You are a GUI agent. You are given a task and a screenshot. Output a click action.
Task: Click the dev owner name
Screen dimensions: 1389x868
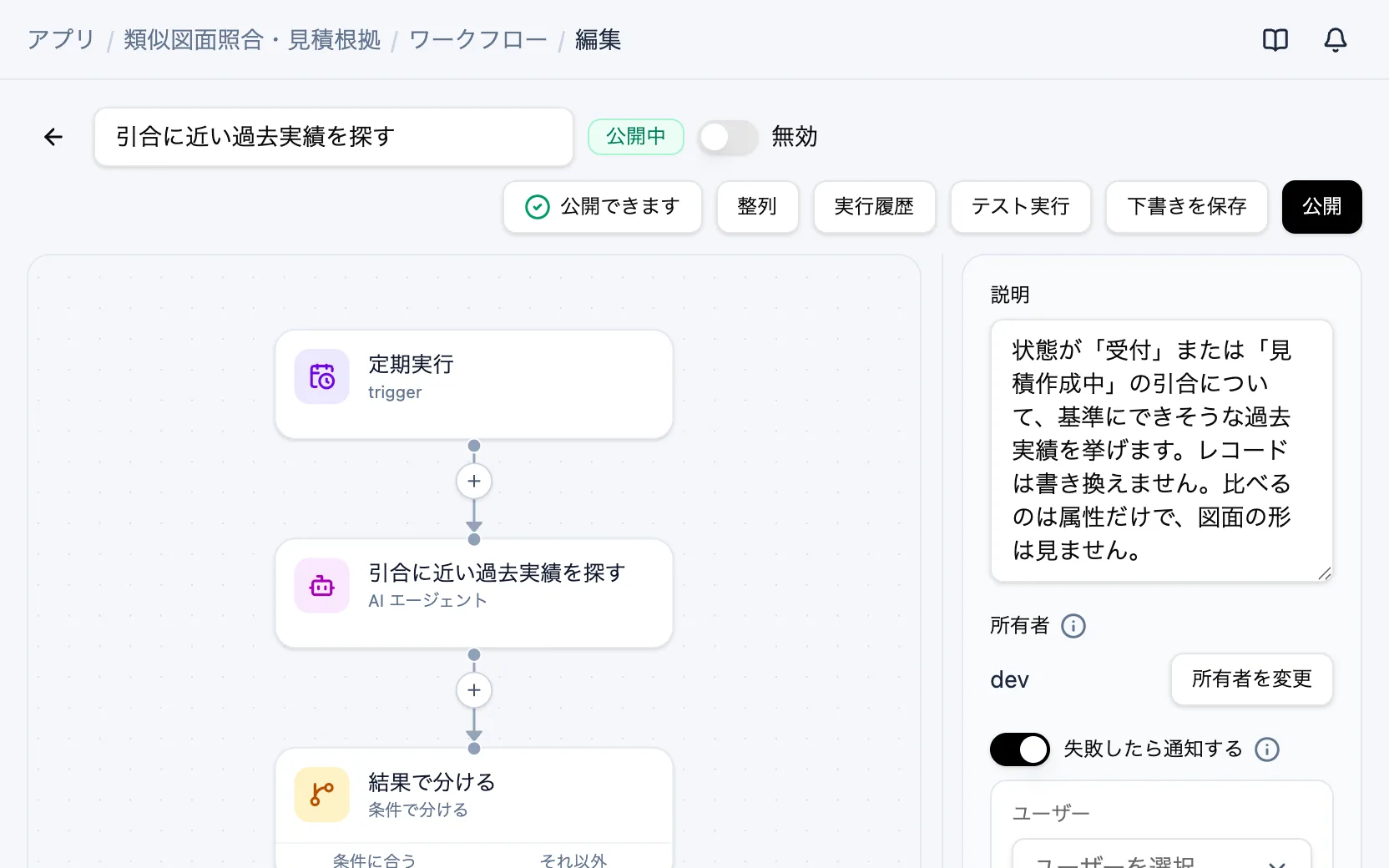(1009, 680)
